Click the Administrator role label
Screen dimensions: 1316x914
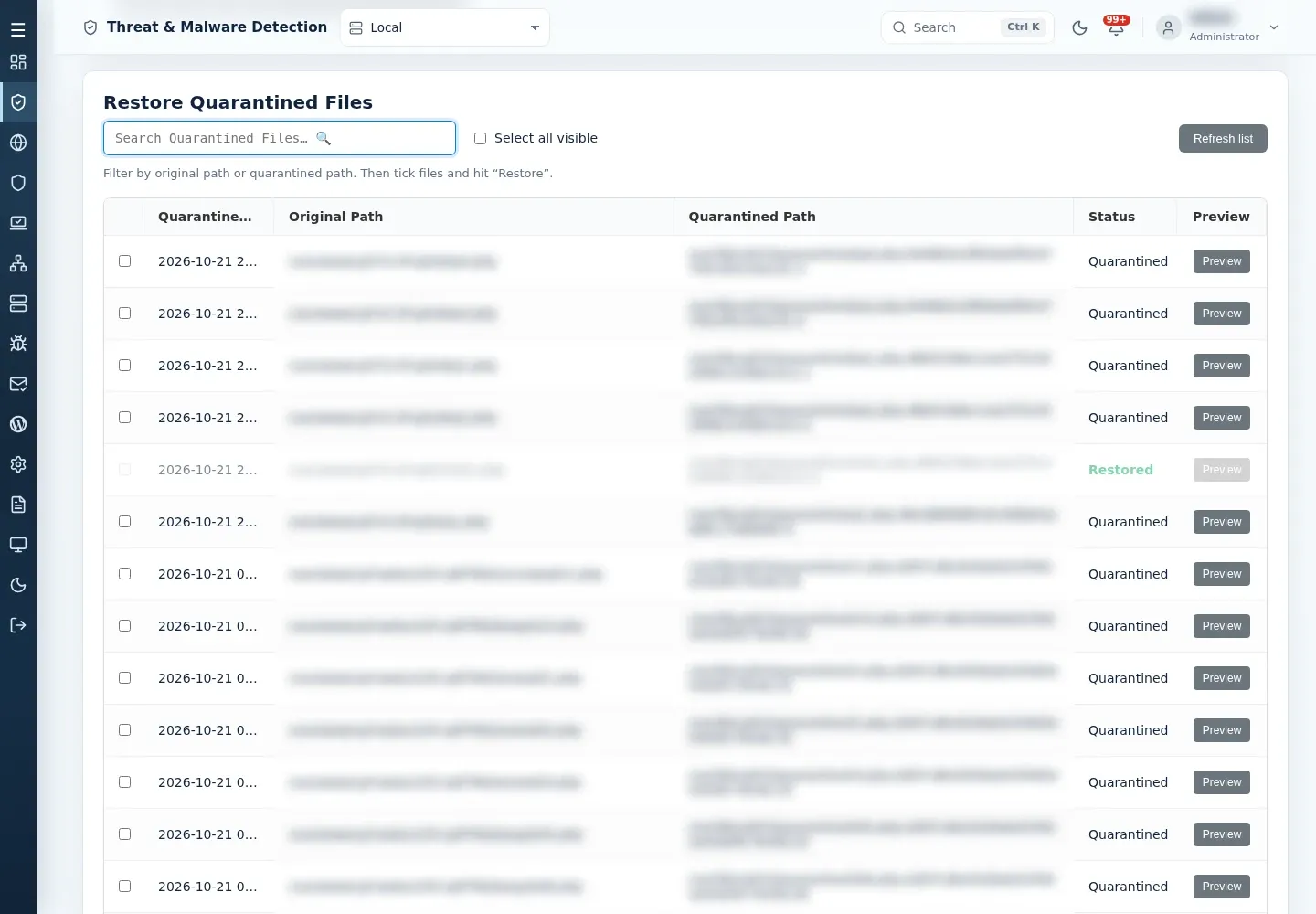pyautogui.click(x=1224, y=37)
